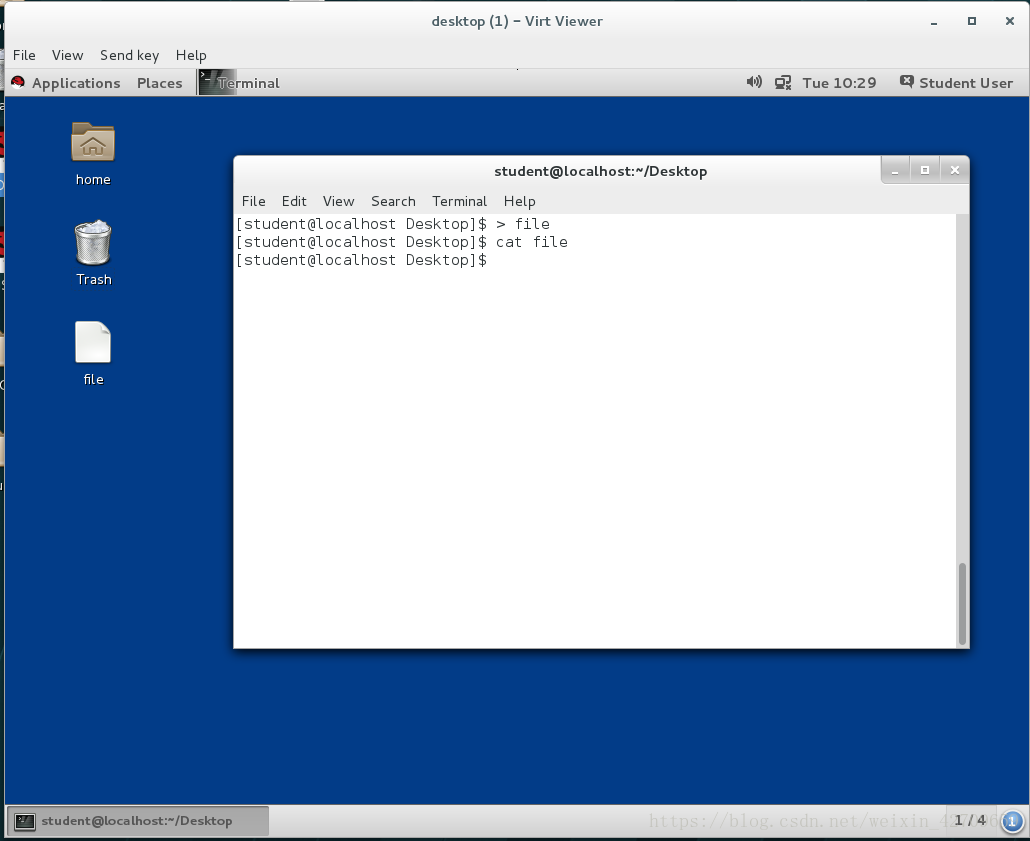
Task: Select the 'file' document icon on desktop
Action: pos(93,342)
